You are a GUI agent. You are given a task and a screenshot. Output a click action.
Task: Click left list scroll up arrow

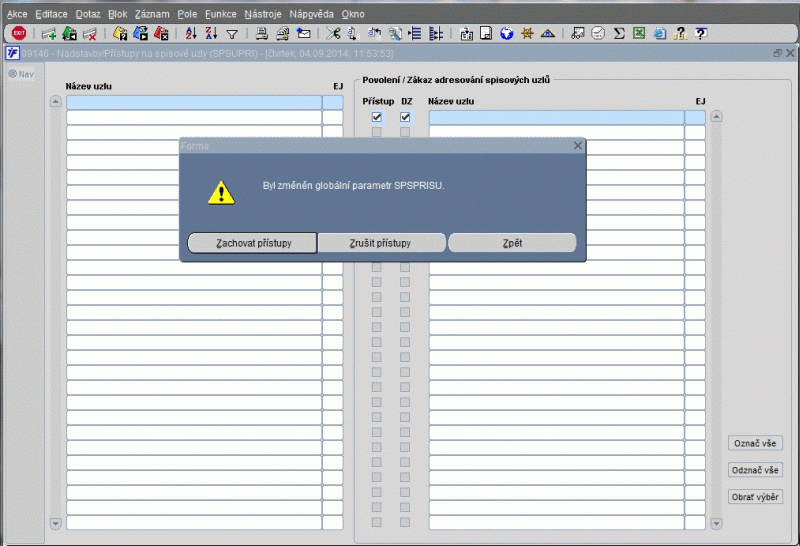point(56,102)
